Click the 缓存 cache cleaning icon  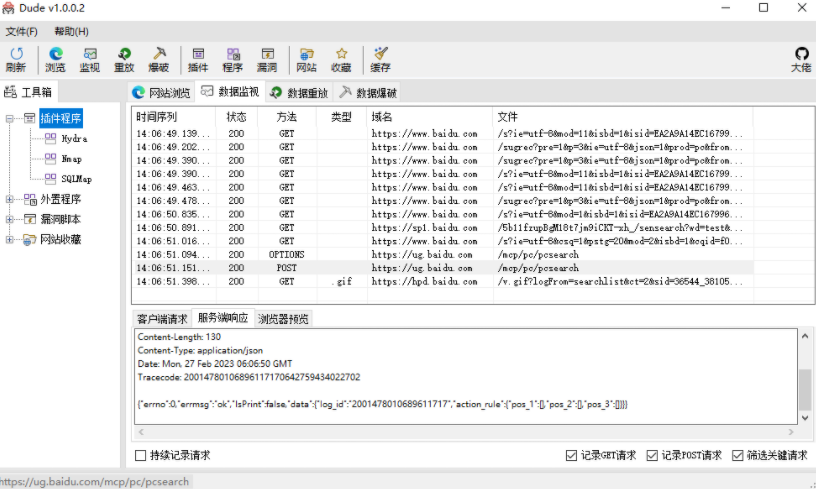click(381, 54)
